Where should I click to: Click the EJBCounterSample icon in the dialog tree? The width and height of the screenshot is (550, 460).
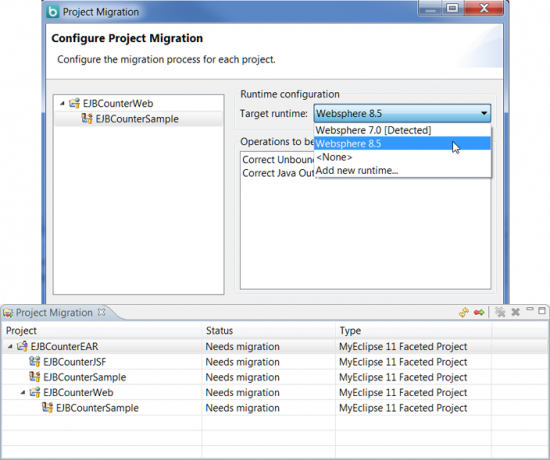point(87,118)
